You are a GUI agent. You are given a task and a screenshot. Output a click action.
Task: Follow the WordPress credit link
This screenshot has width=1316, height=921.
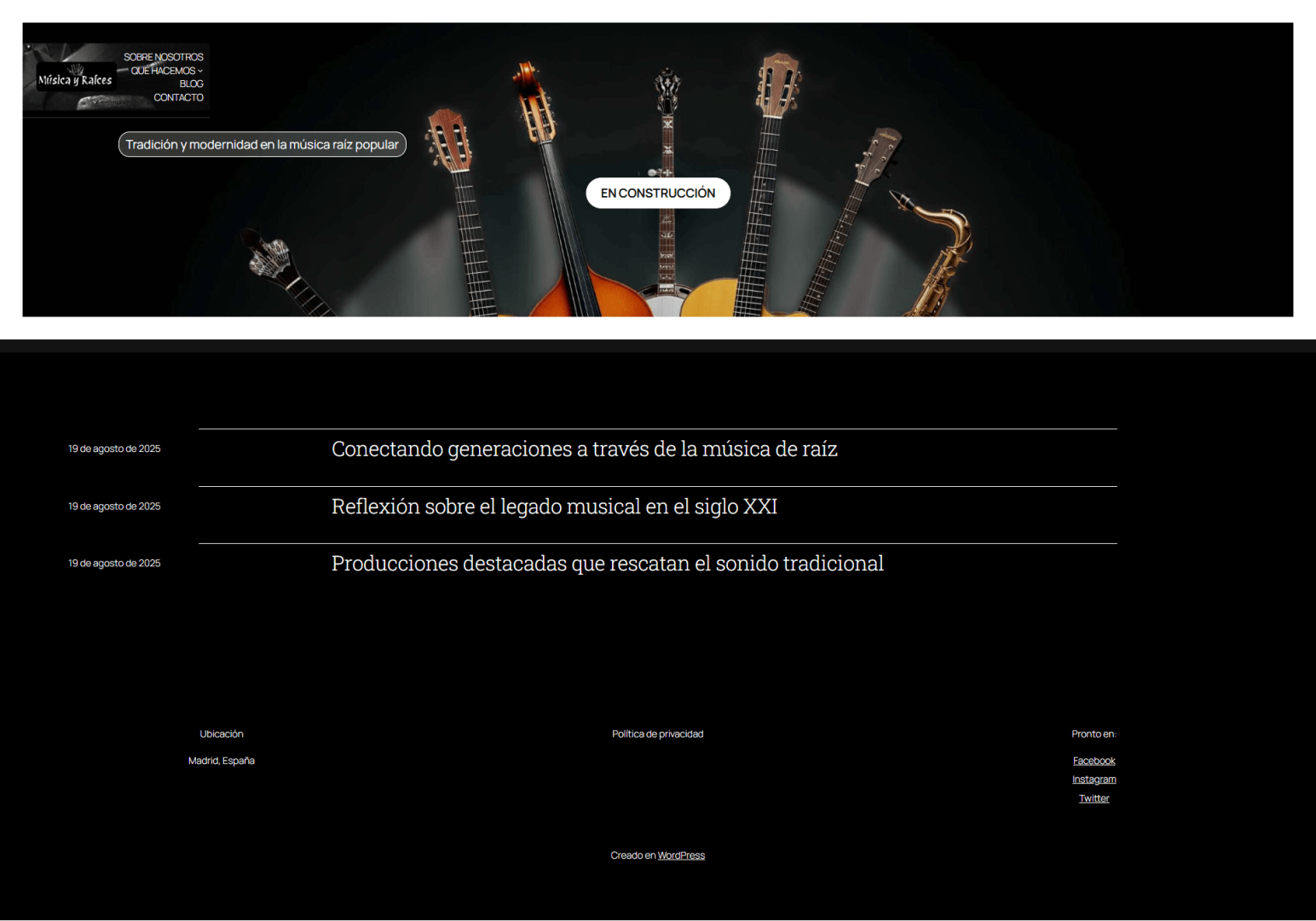click(681, 855)
